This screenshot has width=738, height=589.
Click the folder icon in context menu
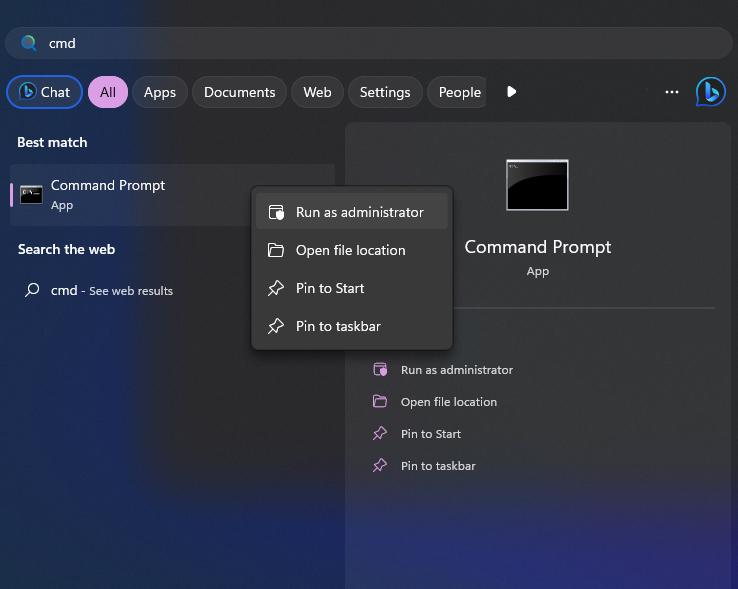tap(276, 250)
